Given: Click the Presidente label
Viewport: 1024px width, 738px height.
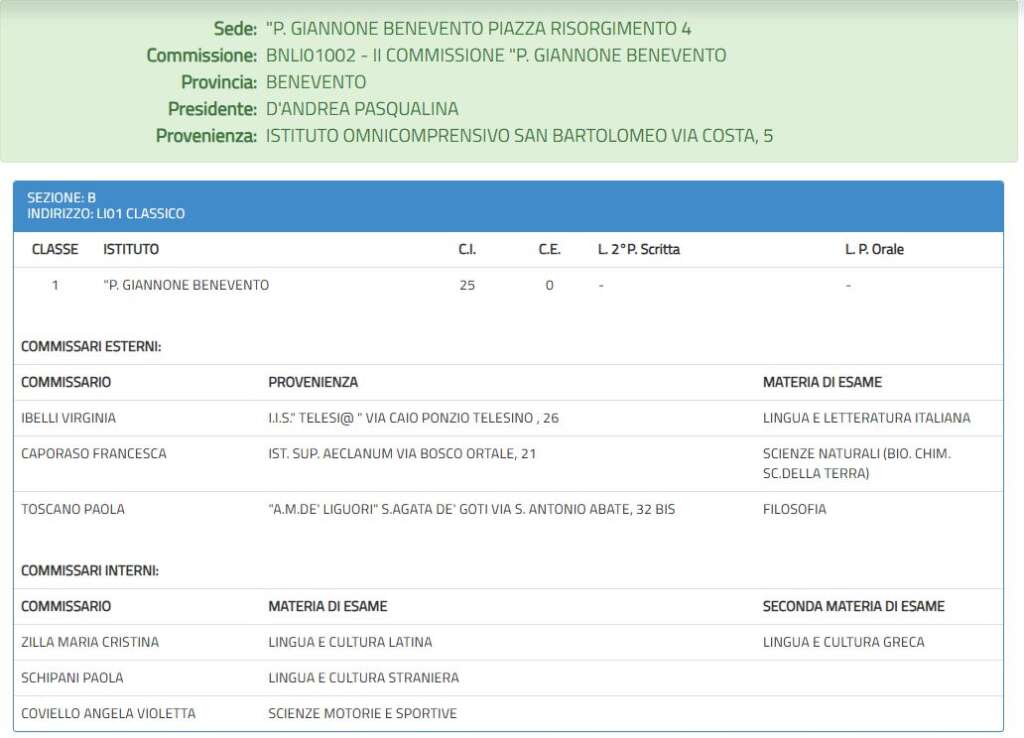Looking at the screenshot, I should click(212, 109).
